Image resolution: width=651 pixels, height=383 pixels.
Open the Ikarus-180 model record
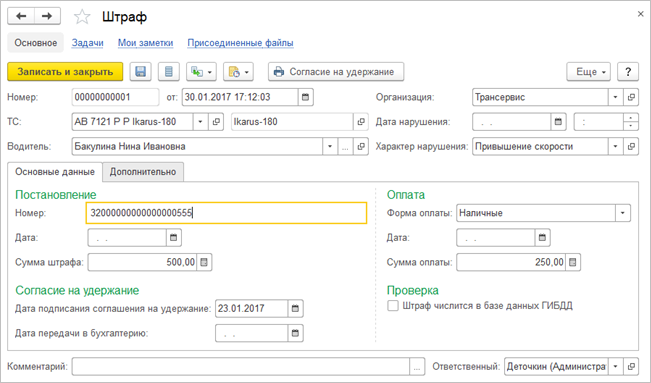tap(361, 122)
